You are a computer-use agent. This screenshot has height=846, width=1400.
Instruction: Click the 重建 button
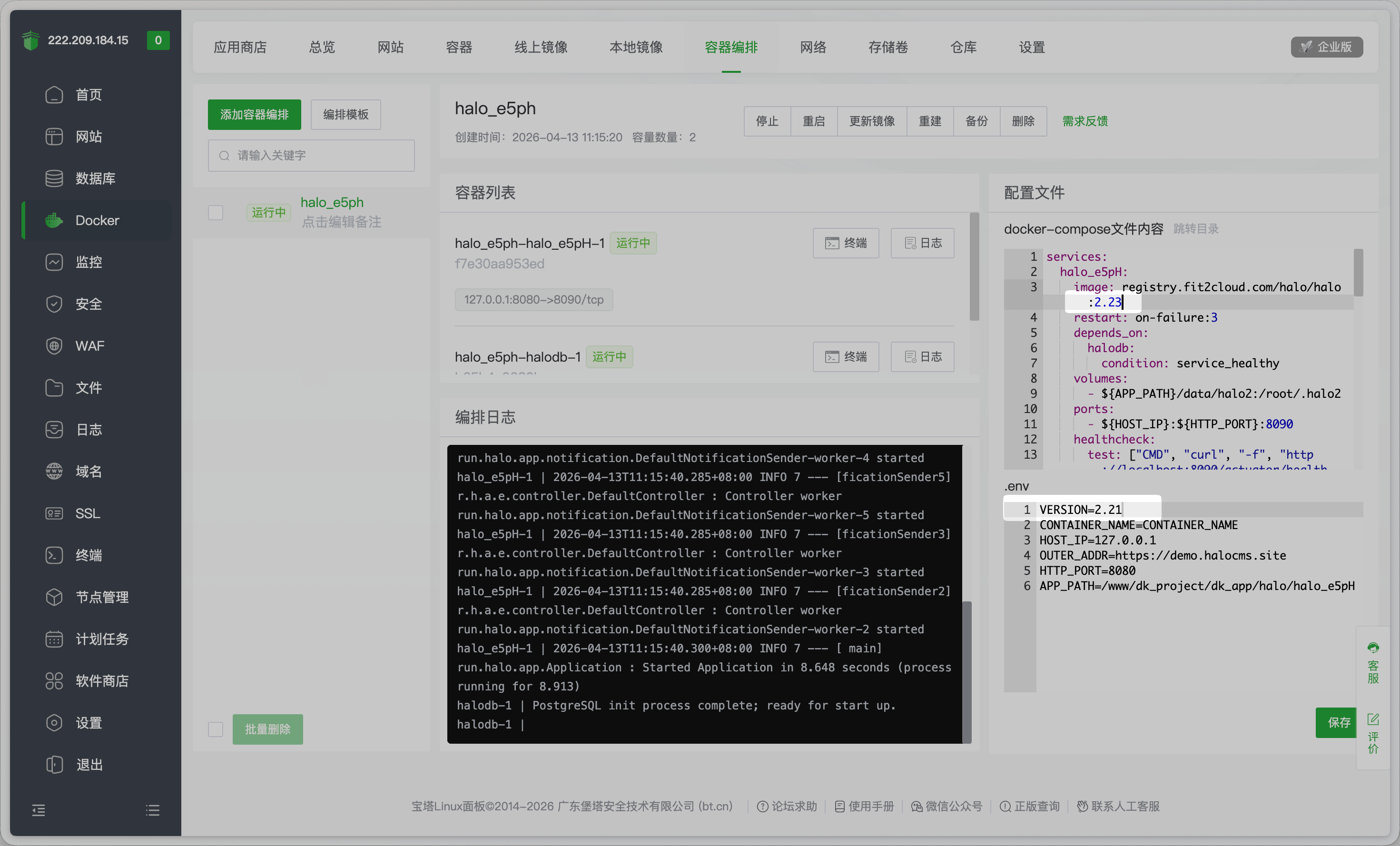tap(929, 121)
